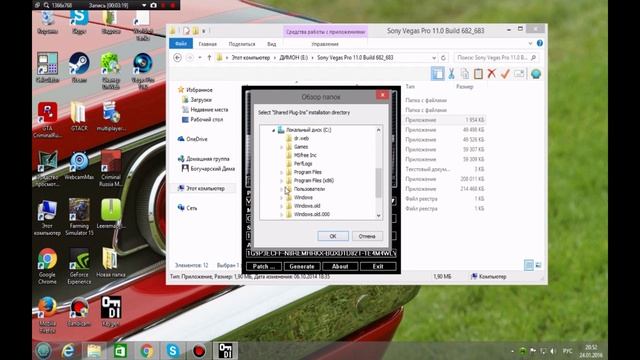Expand the Windows folder node

pos(281,198)
